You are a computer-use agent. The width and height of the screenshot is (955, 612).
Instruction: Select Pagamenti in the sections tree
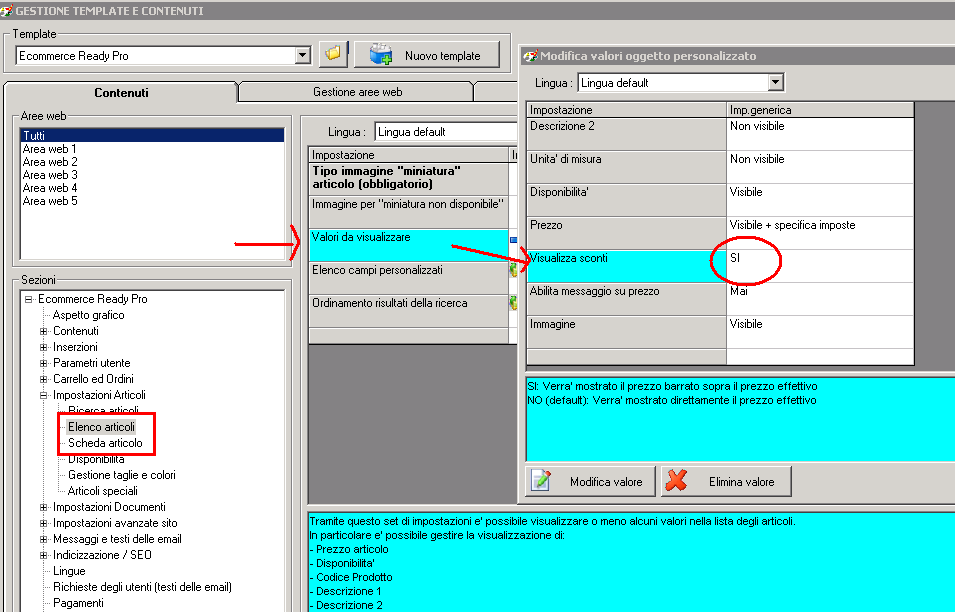78,603
